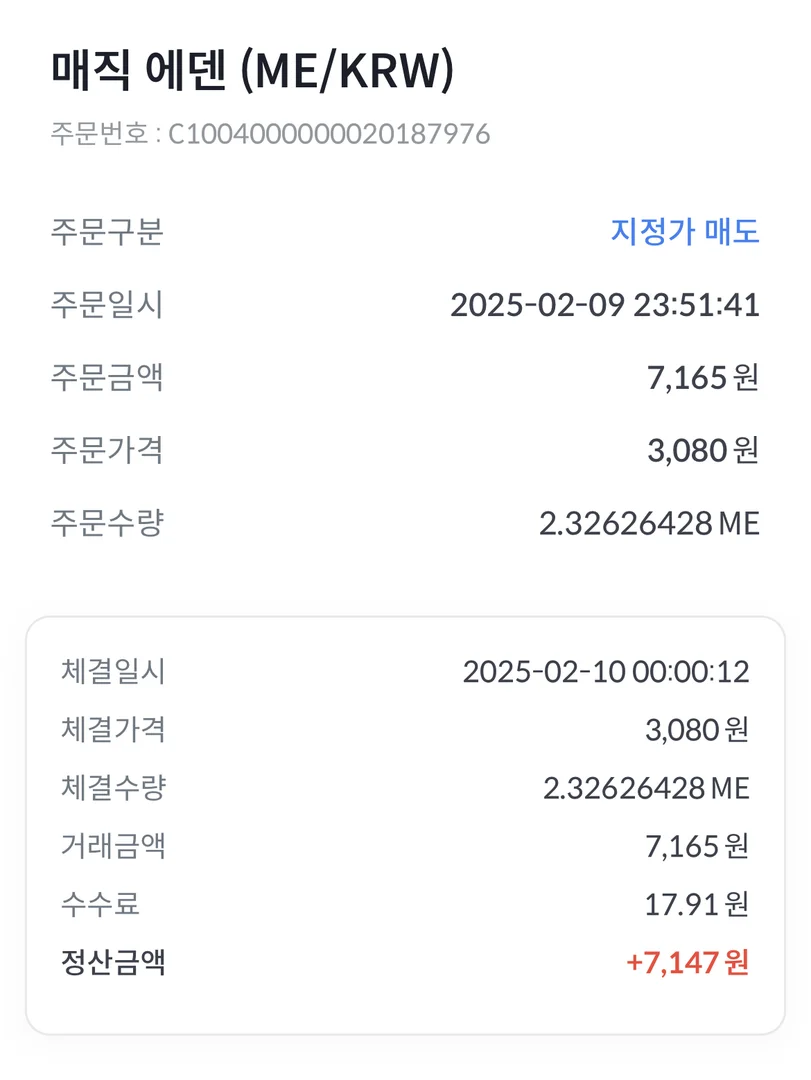Click order number C1004000000020187976

coord(328,134)
